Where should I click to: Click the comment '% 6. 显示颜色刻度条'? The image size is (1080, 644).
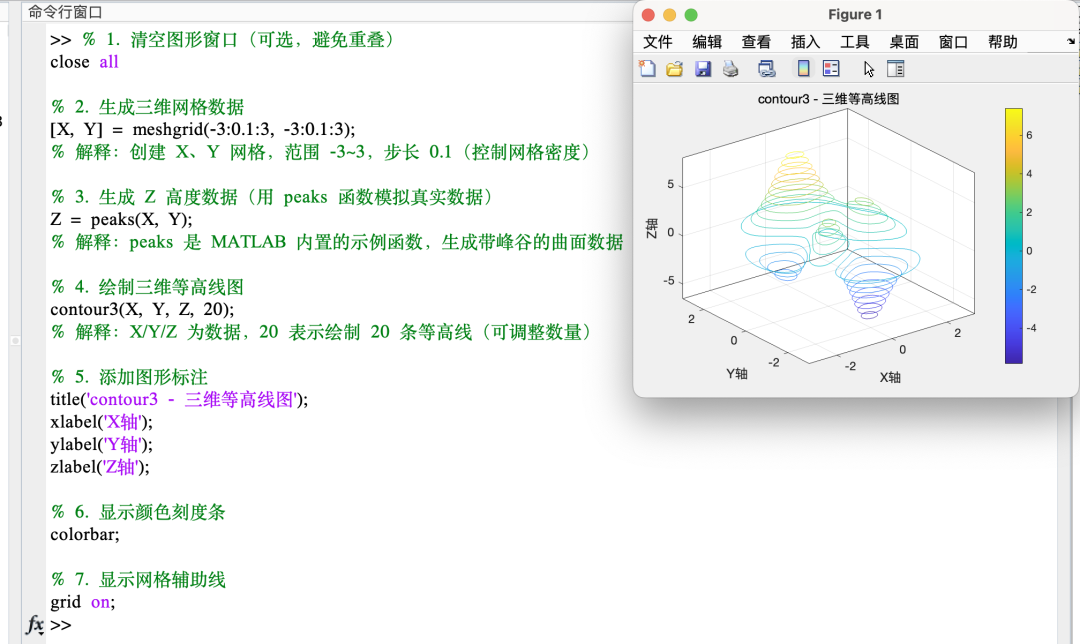138,512
